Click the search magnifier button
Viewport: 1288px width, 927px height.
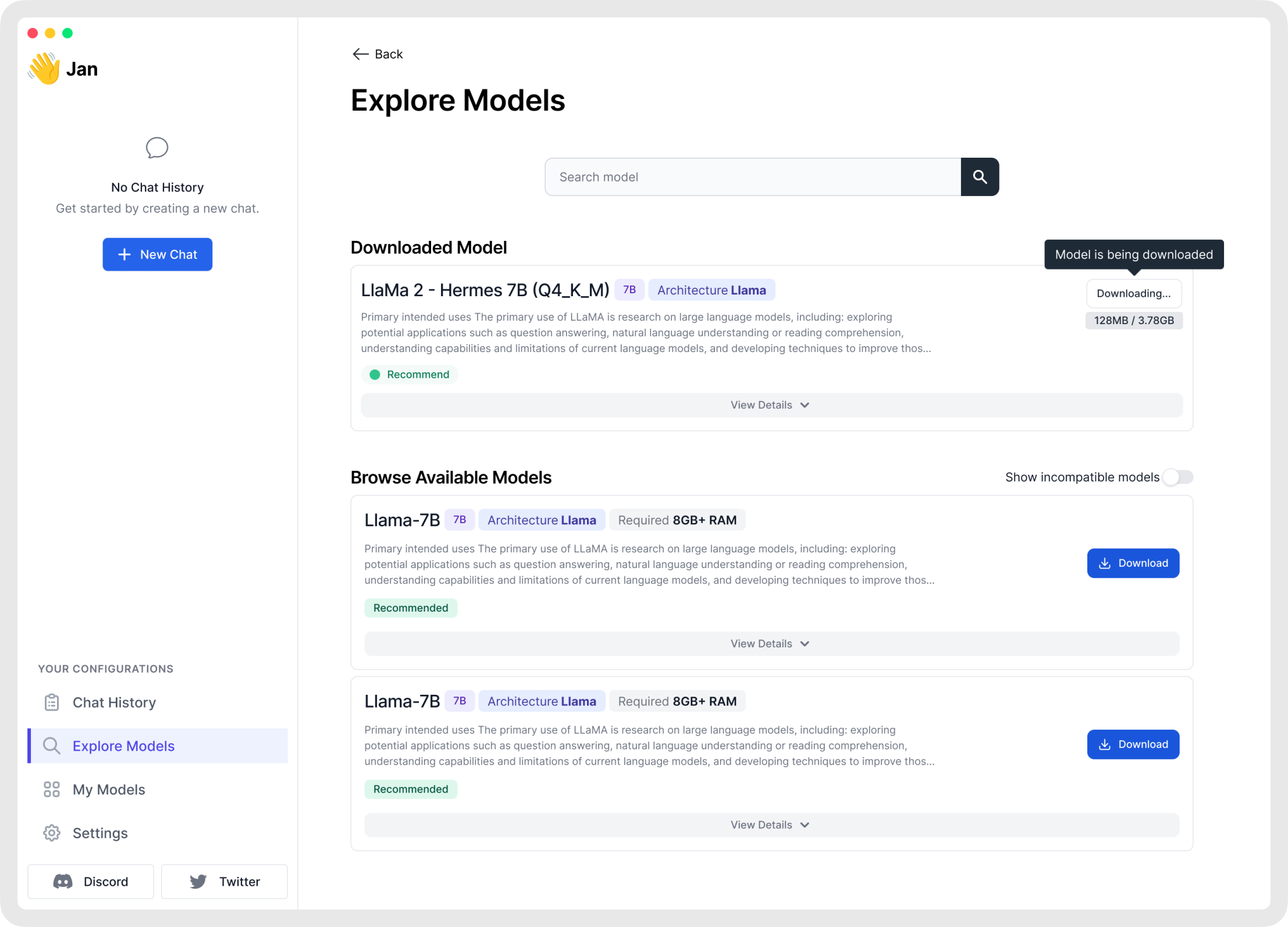coord(980,177)
